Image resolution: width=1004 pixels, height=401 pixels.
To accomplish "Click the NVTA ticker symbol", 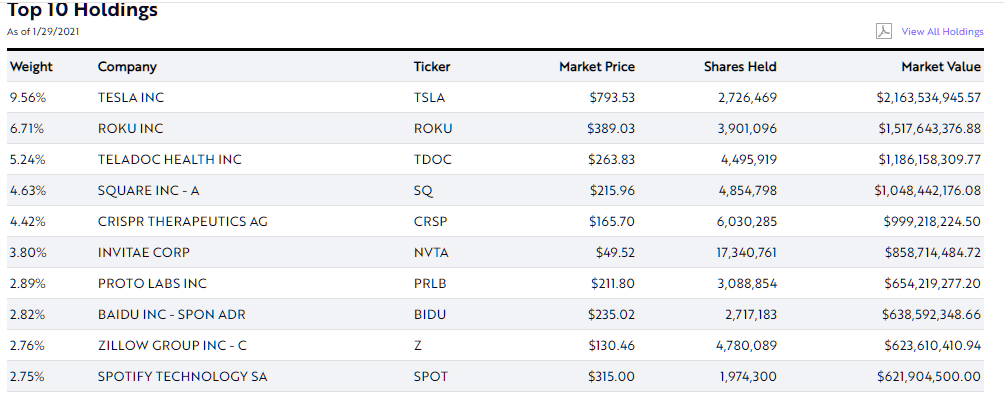I will point(431,253).
